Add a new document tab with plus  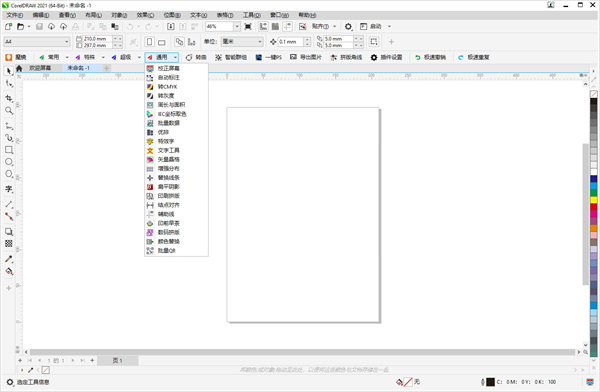[x=107, y=68]
